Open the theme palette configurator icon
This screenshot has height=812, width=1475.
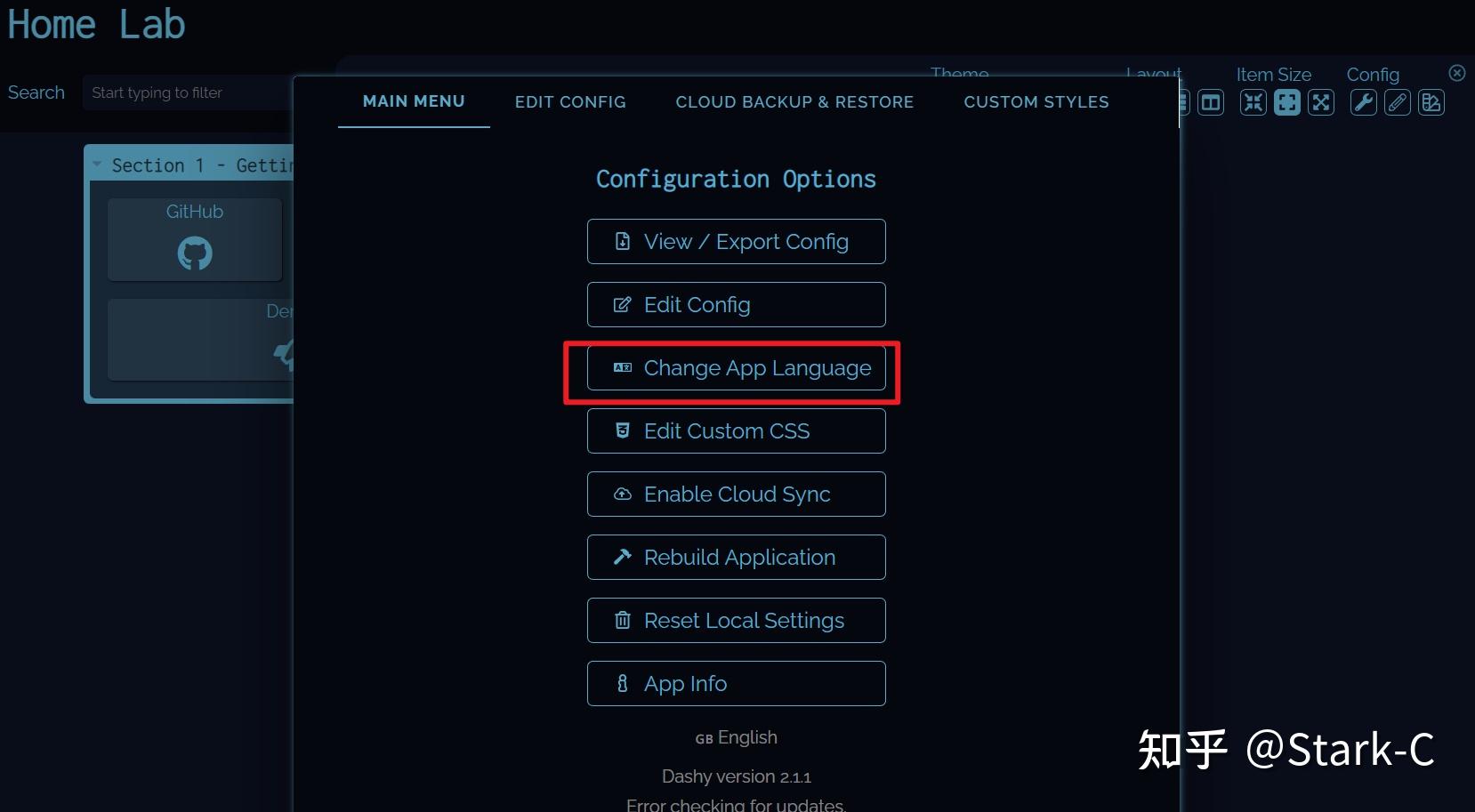(1431, 103)
